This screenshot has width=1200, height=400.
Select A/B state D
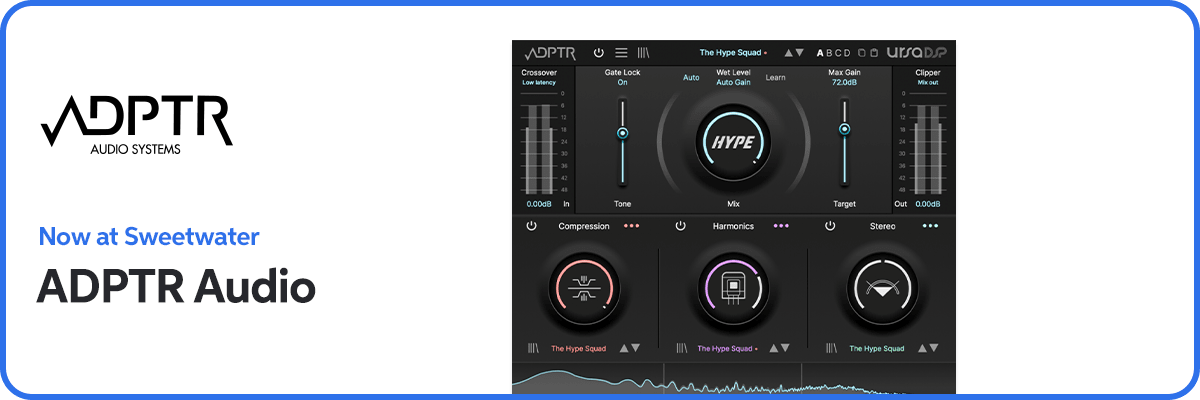click(x=847, y=52)
